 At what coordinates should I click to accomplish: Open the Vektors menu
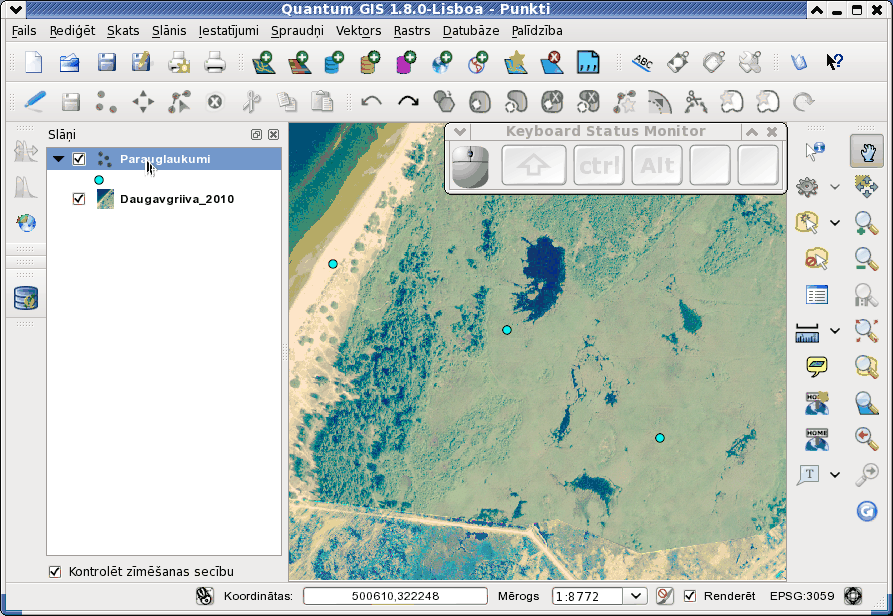[x=358, y=31]
